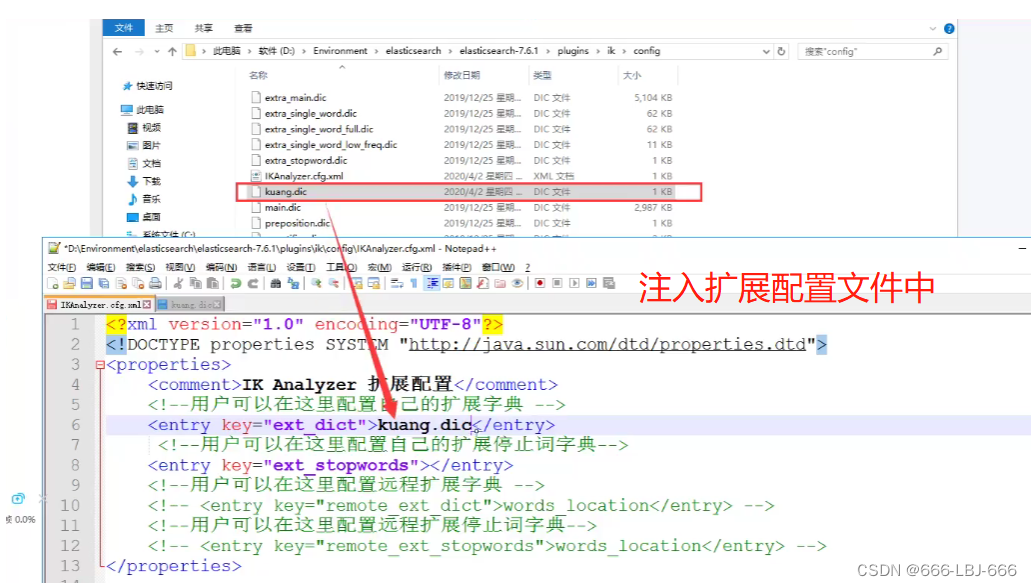This screenshot has height=586, width=1032.
Task: Close all files toolbar icon
Action: (138, 283)
